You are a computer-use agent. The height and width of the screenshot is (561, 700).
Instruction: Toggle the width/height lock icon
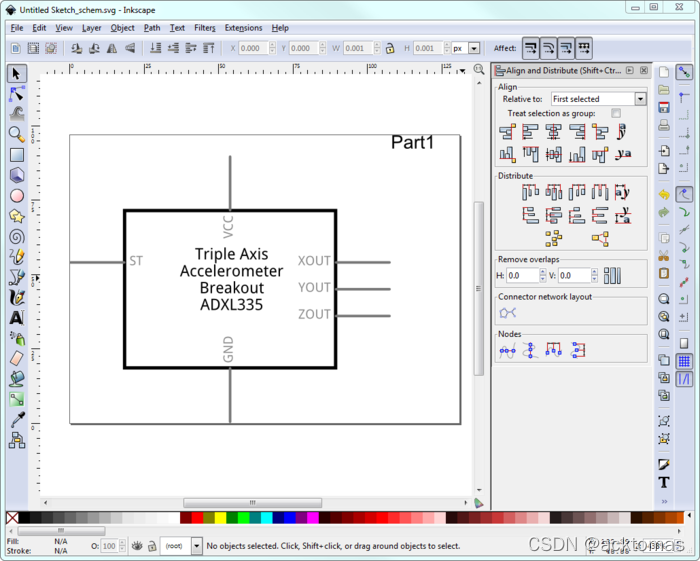(390, 48)
